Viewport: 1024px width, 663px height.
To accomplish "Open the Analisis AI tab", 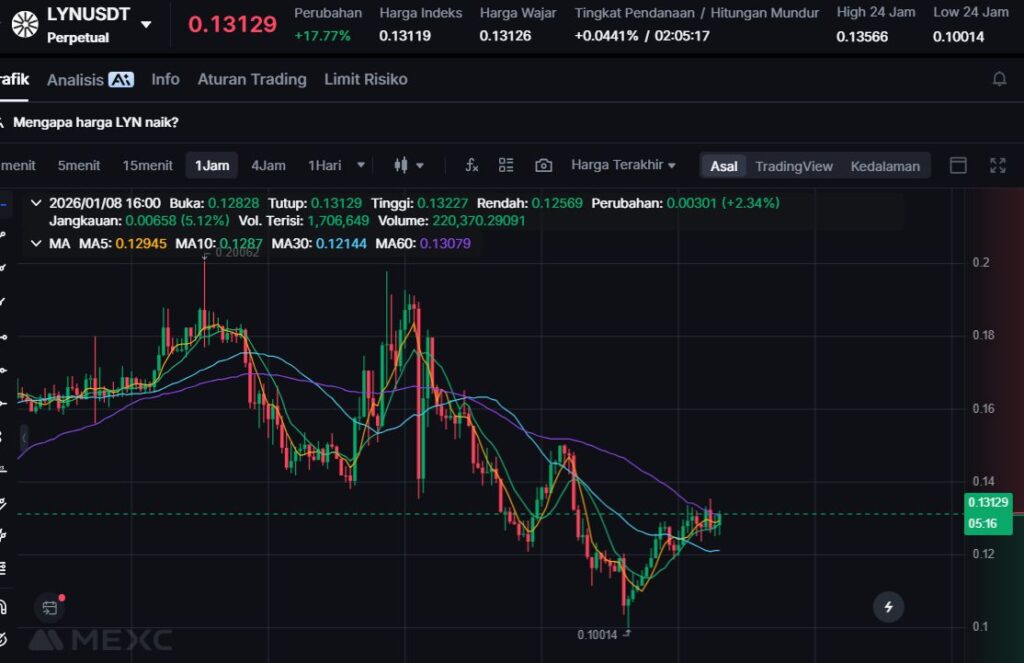I will tap(90, 79).
